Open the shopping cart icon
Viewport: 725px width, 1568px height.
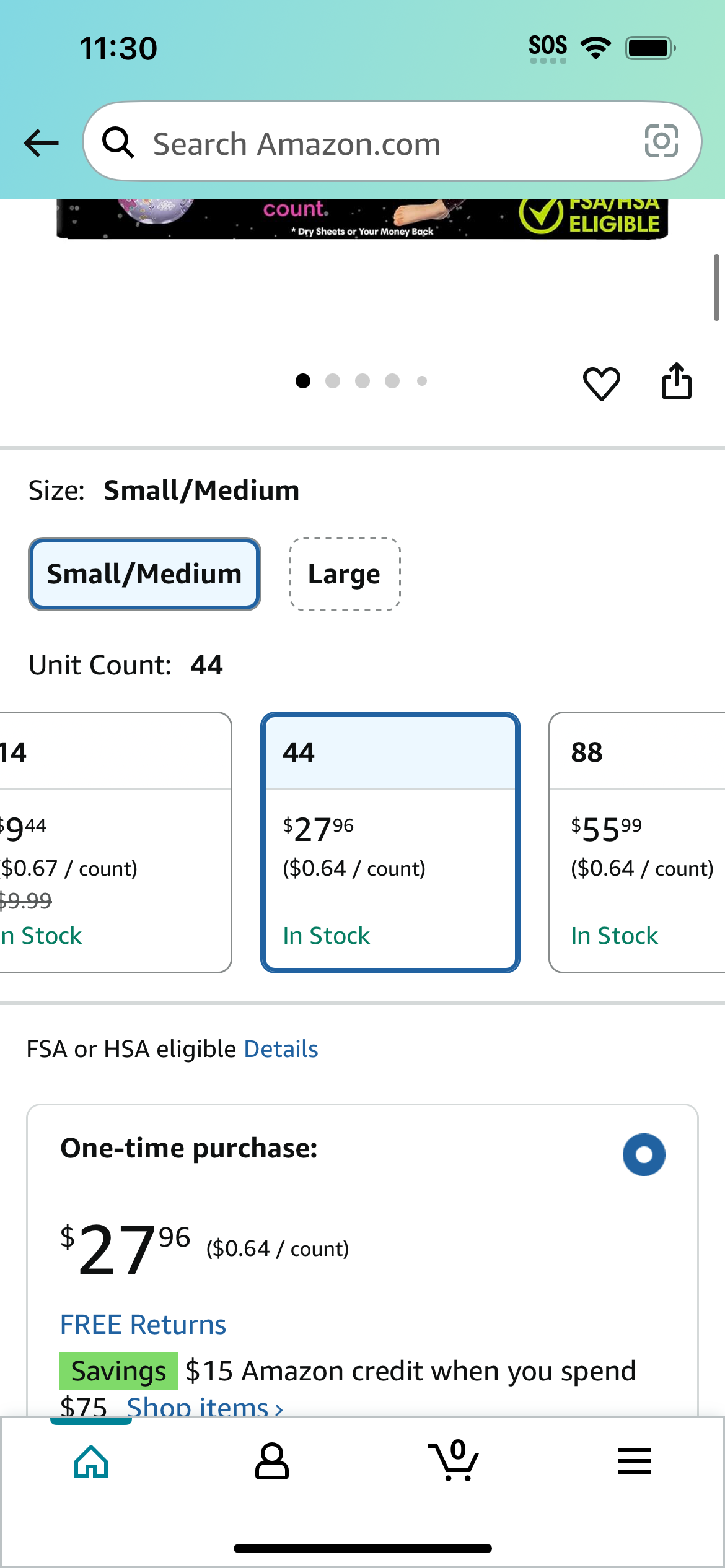tap(453, 1460)
